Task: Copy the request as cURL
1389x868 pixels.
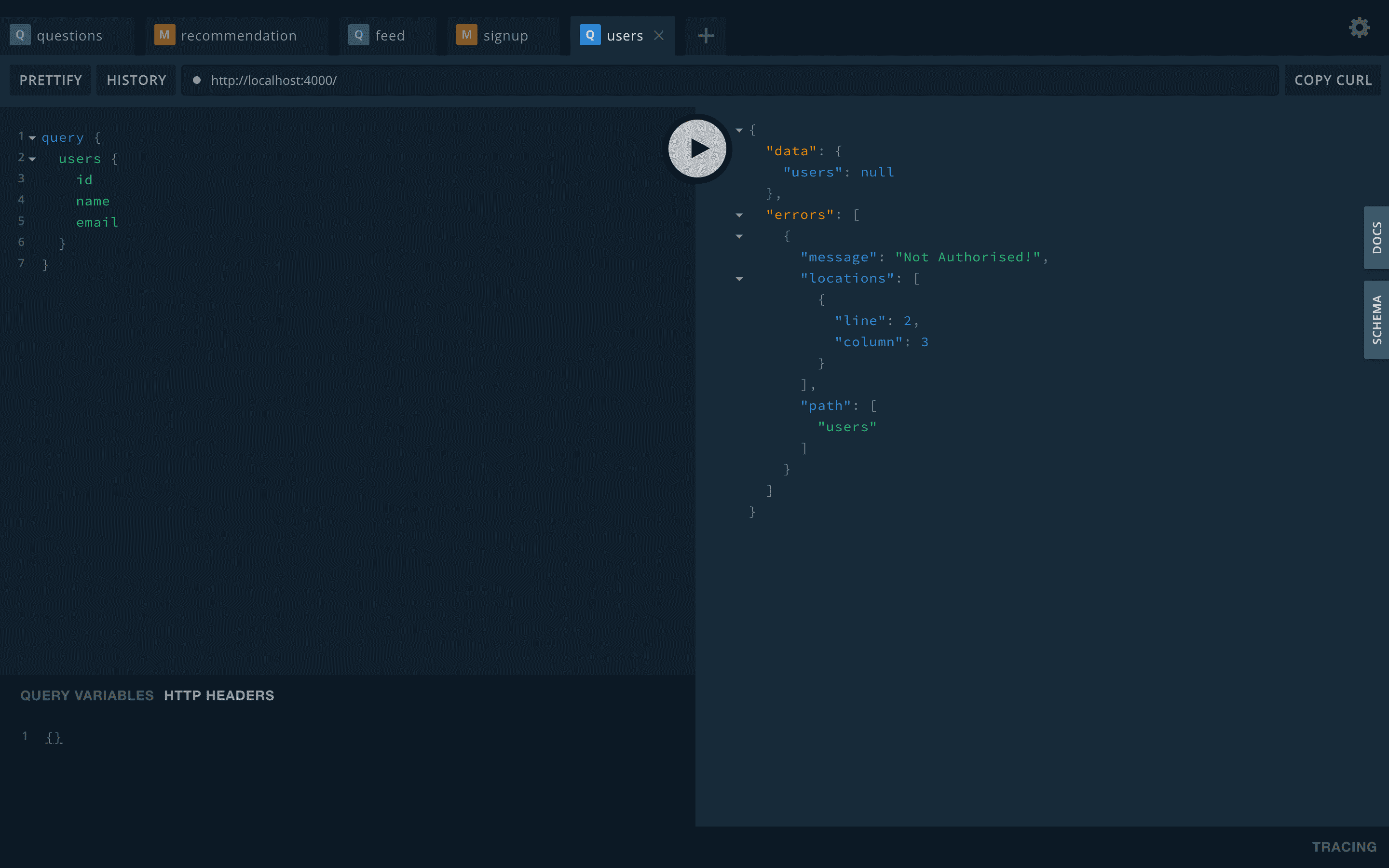Action: tap(1333, 81)
